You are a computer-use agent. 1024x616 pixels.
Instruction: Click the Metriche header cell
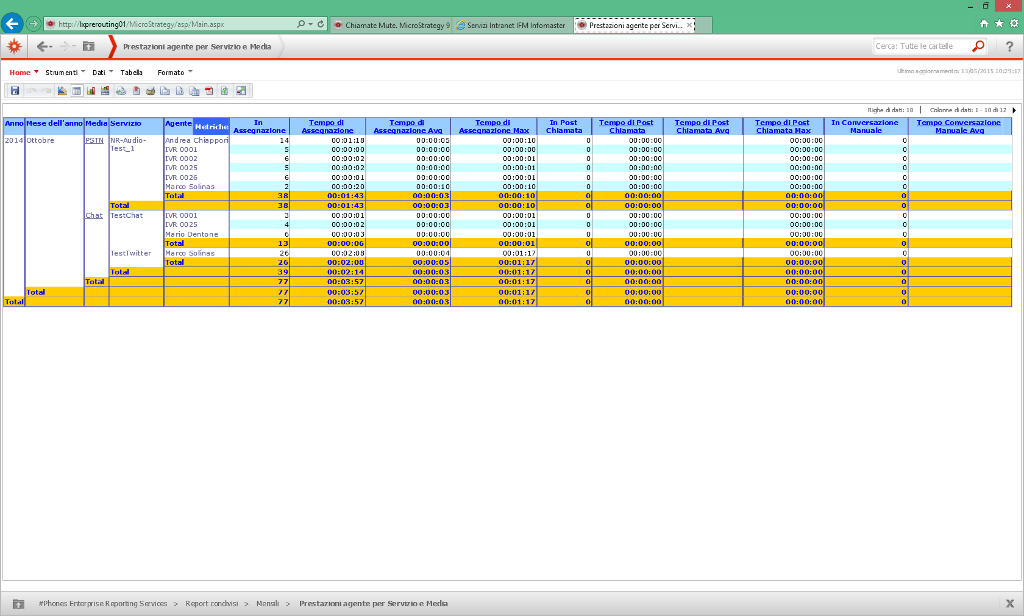(212, 127)
